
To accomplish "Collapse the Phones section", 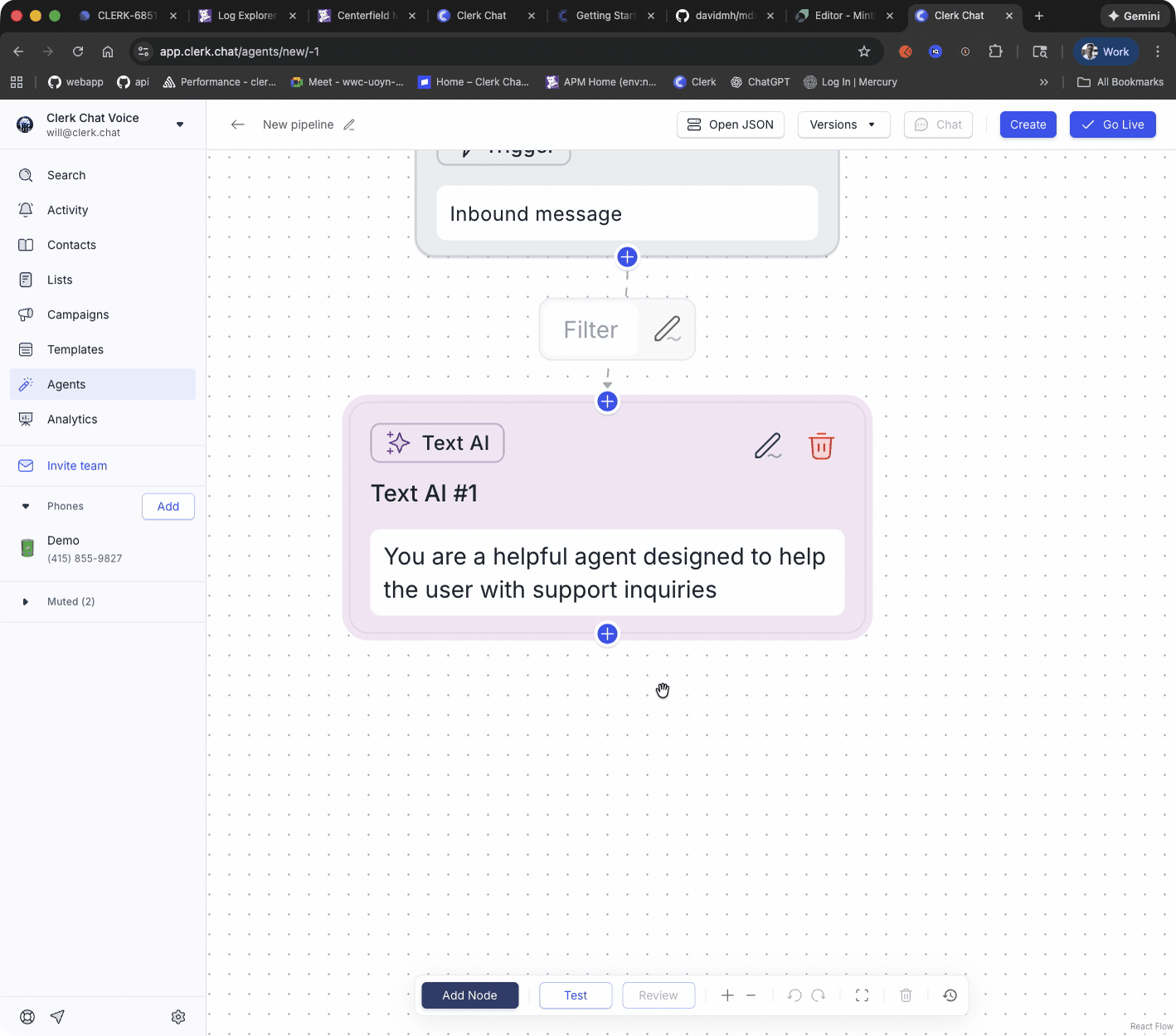I will (26, 506).
